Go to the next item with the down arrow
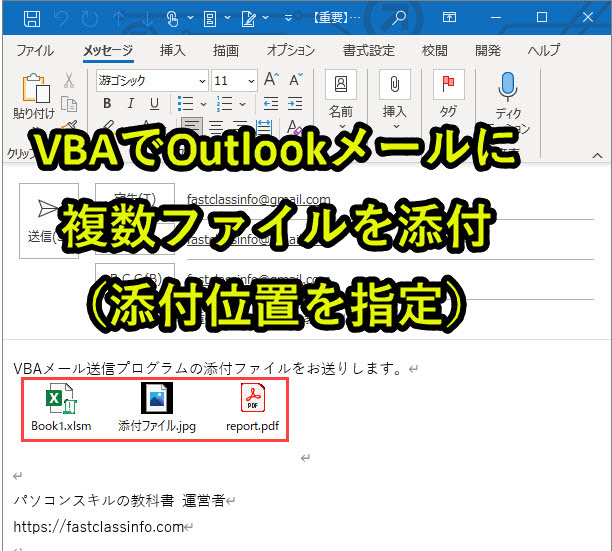Image resolution: width=612 pixels, height=551 pixels. [x=147, y=18]
